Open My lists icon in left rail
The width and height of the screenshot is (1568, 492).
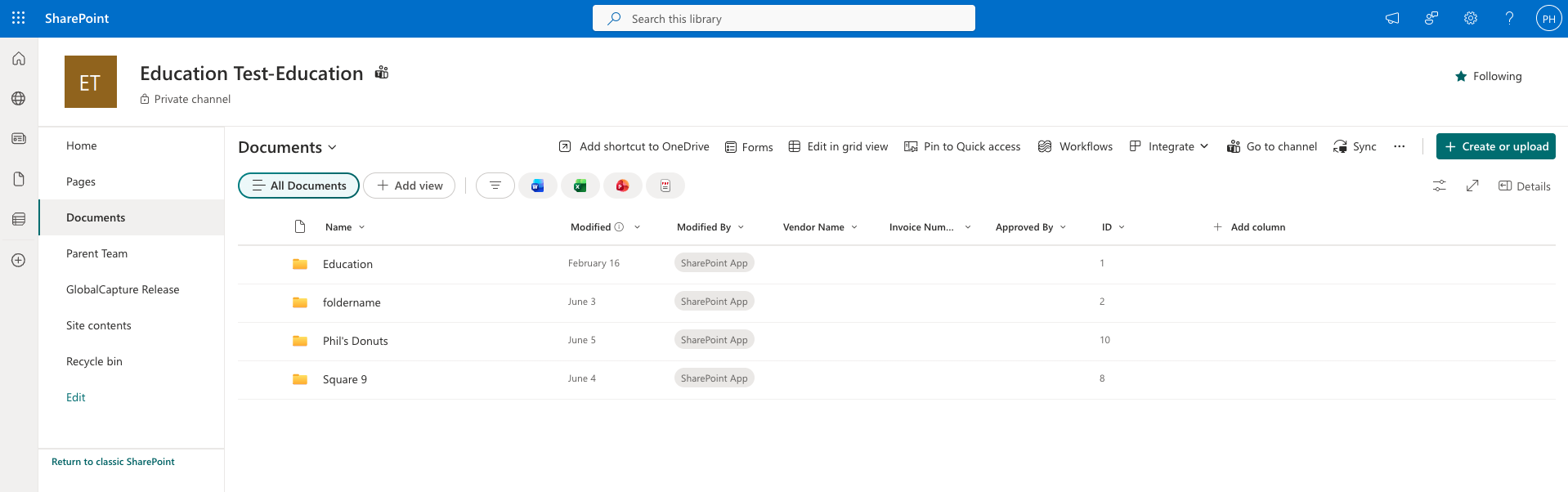pyautogui.click(x=19, y=219)
